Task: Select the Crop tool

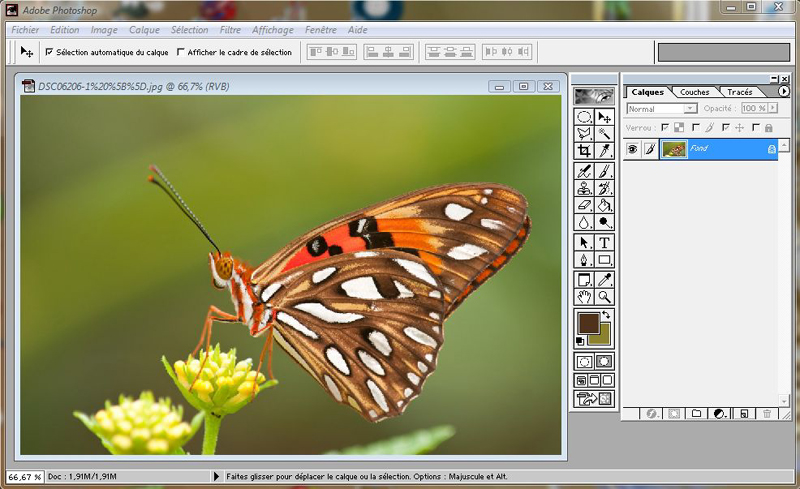Action: tap(584, 151)
